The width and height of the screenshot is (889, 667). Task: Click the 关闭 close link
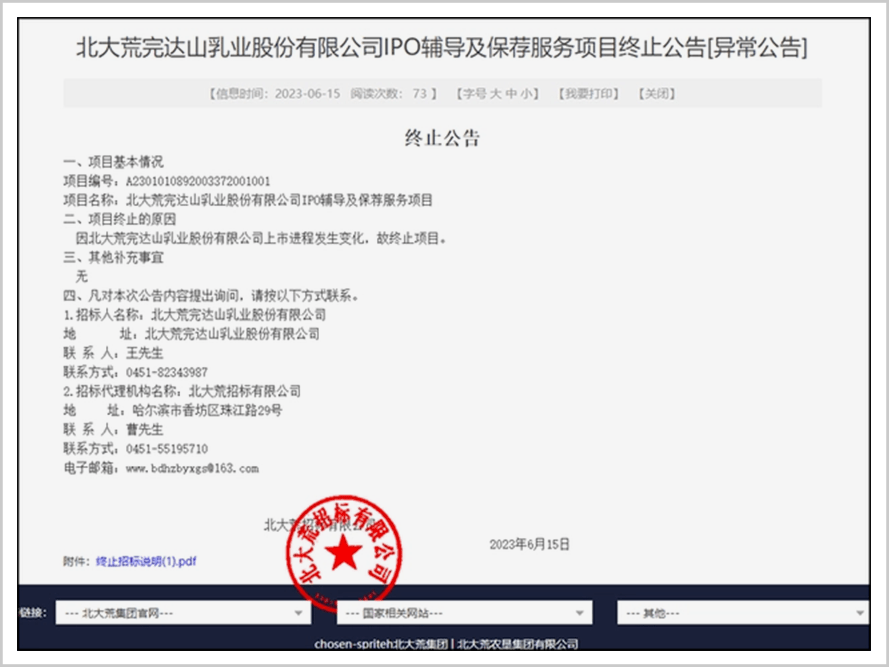655,93
